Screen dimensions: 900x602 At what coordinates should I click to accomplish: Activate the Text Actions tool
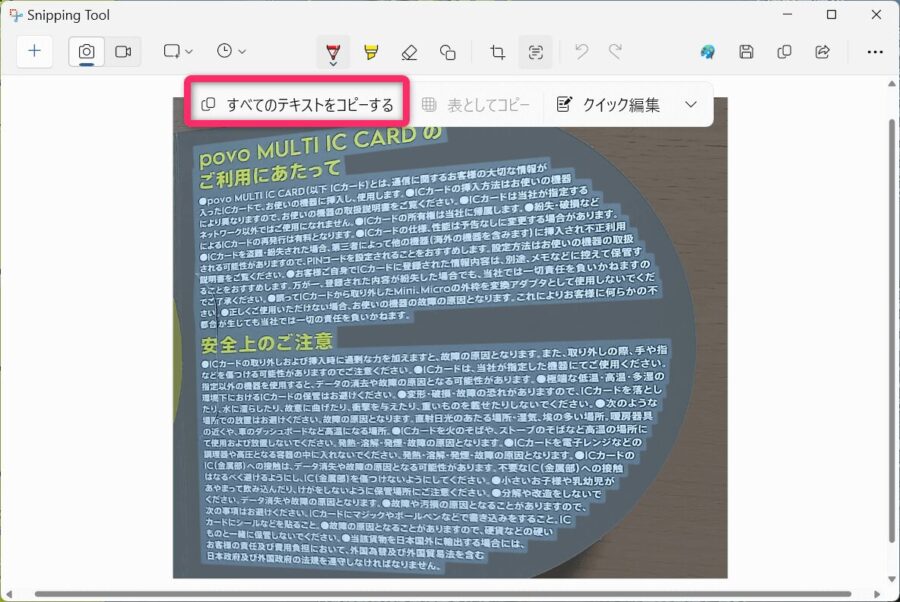(536, 51)
